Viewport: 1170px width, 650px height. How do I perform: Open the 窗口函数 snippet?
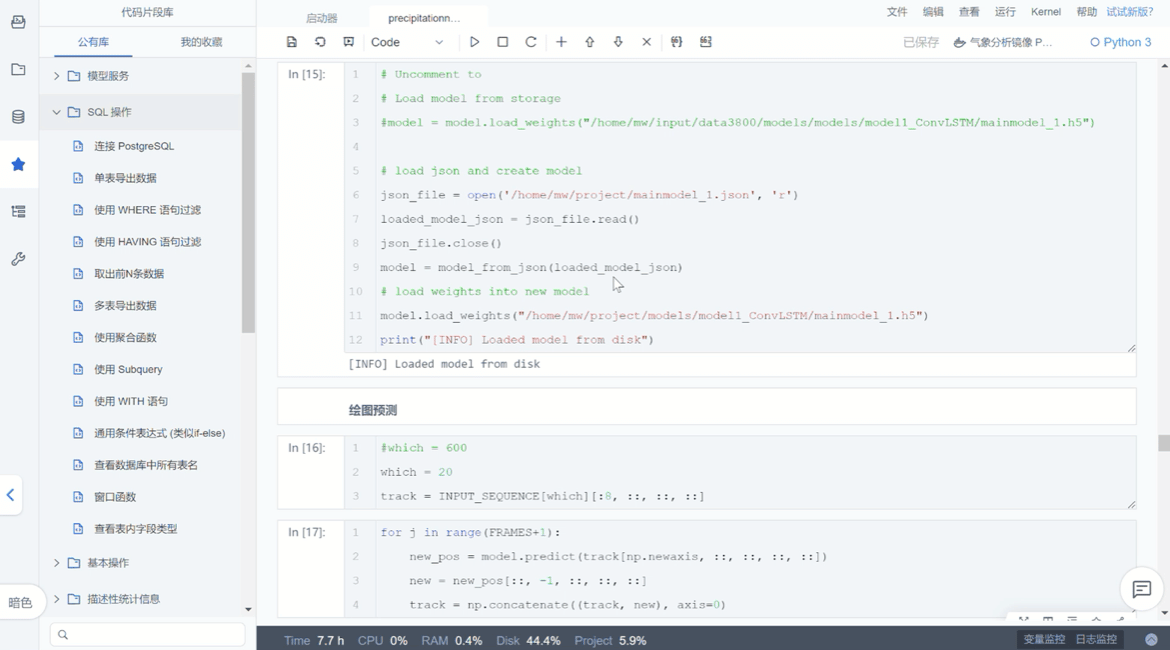pos(115,497)
